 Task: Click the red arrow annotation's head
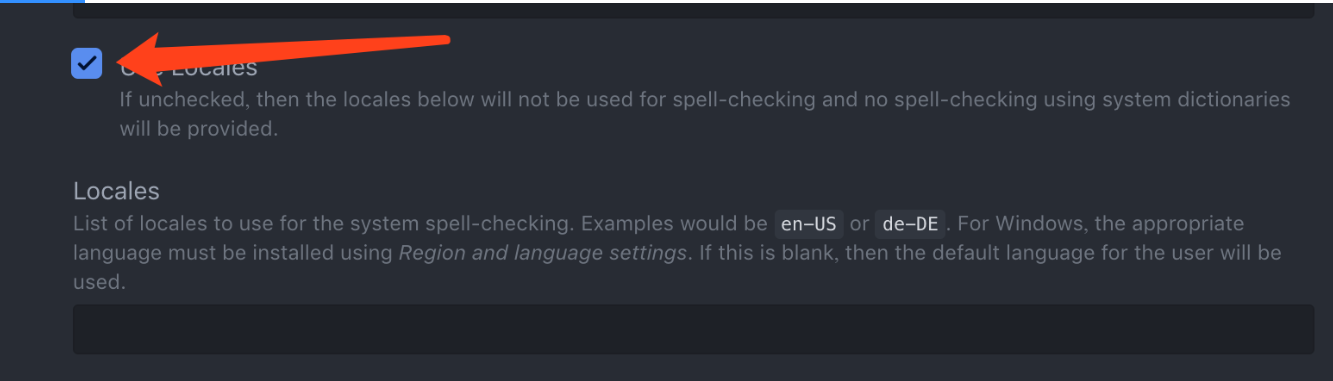140,61
